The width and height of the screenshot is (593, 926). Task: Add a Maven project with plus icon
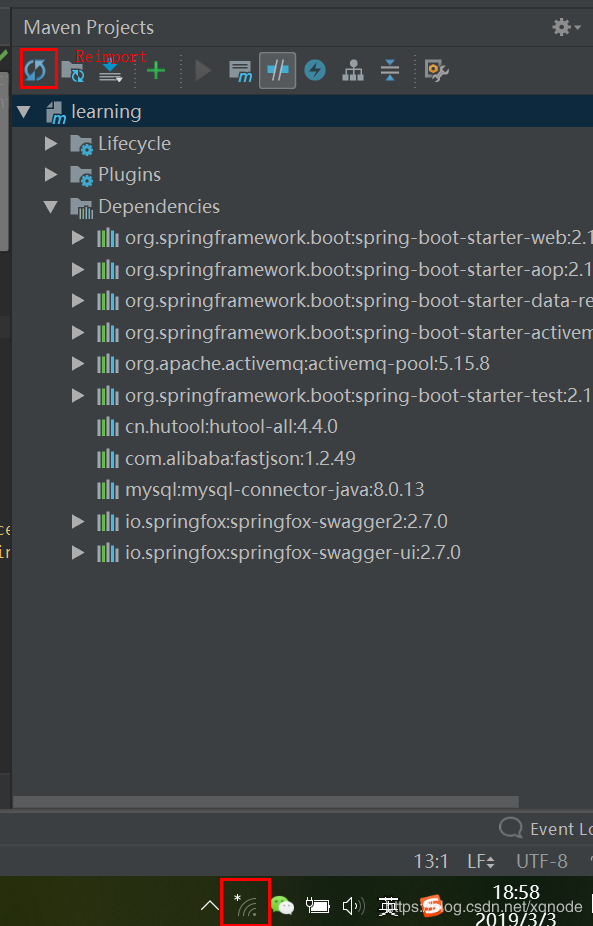(156, 71)
